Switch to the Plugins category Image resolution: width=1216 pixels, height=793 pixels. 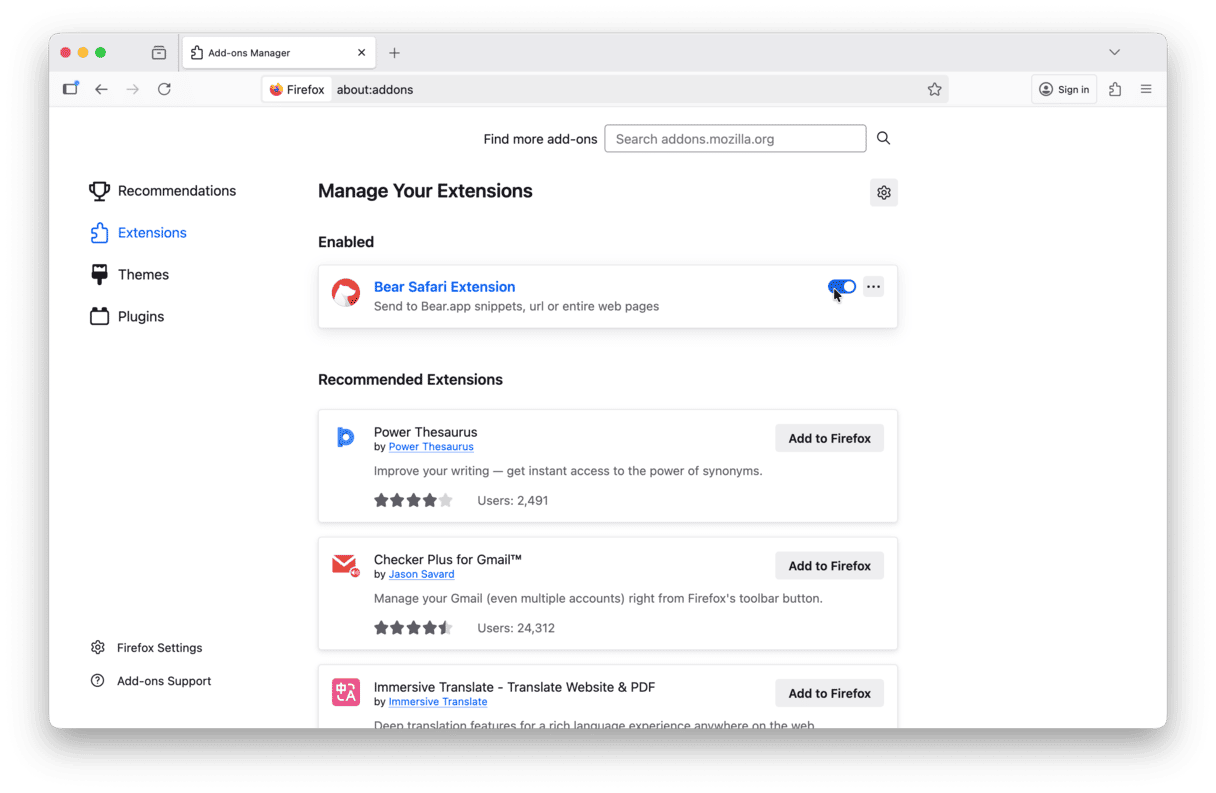click(140, 316)
